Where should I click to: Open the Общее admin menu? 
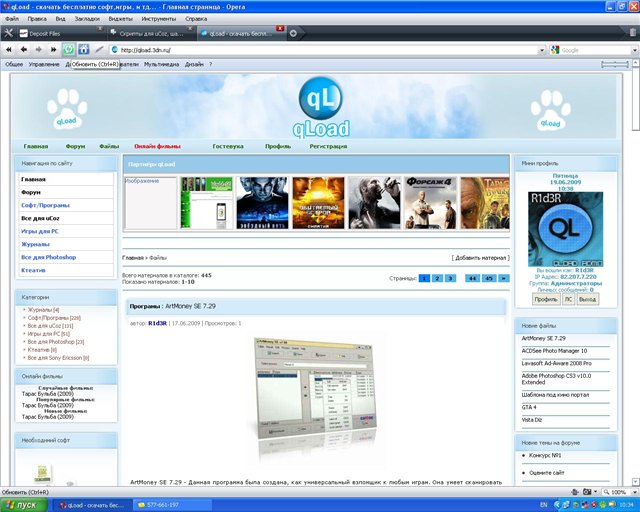(x=14, y=65)
